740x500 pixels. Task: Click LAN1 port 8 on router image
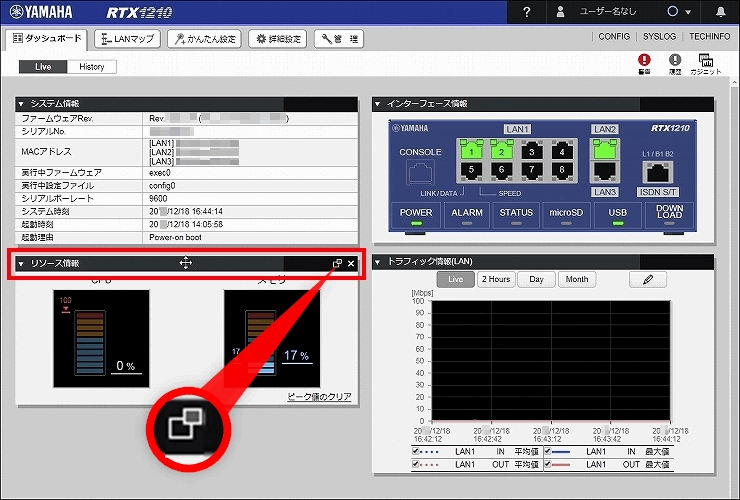click(x=562, y=170)
